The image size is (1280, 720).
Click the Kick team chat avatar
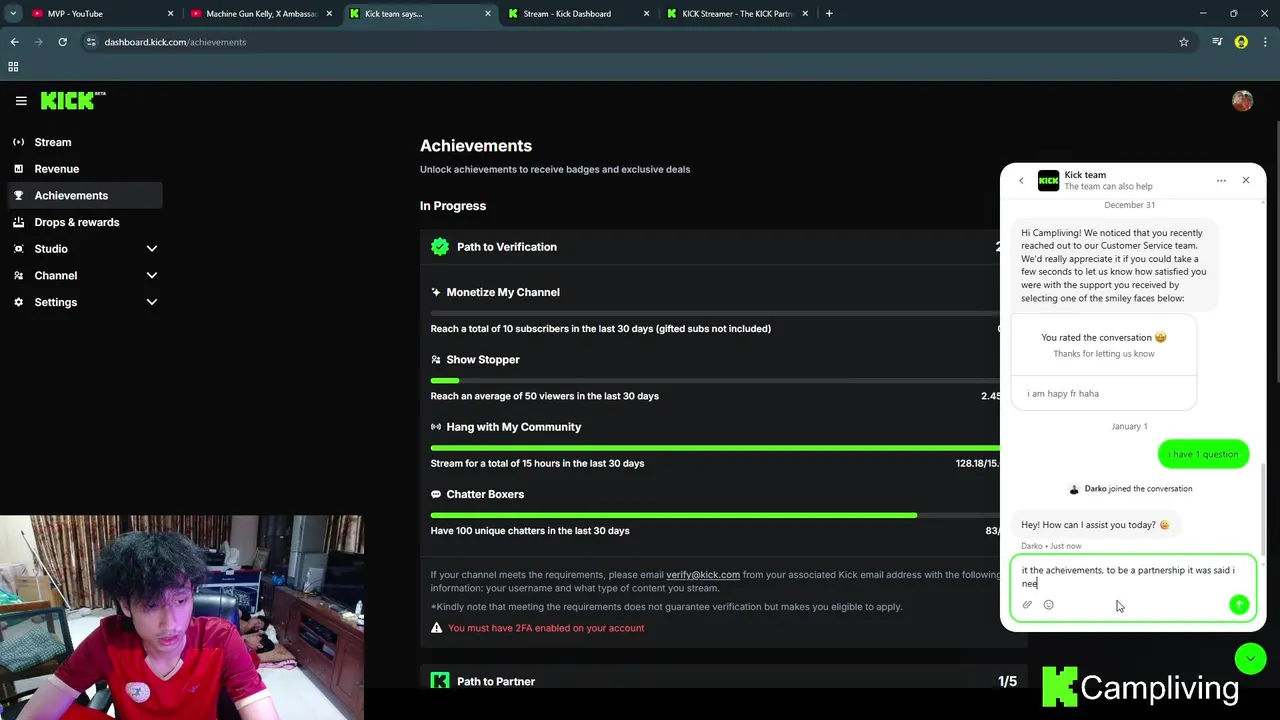click(x=1048, y=181)
